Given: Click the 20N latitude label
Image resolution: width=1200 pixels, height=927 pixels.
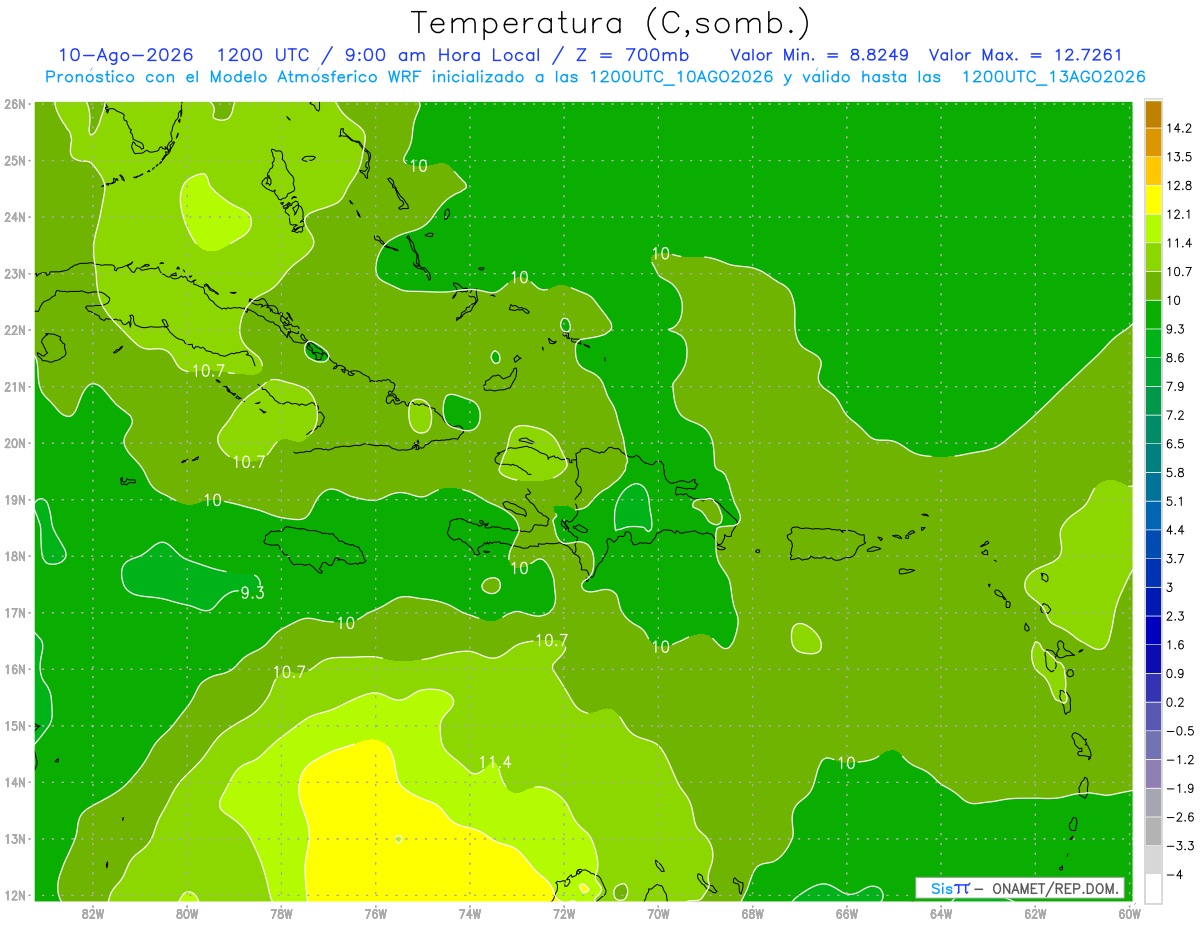Looking at the screenshot, I should 14,443.
